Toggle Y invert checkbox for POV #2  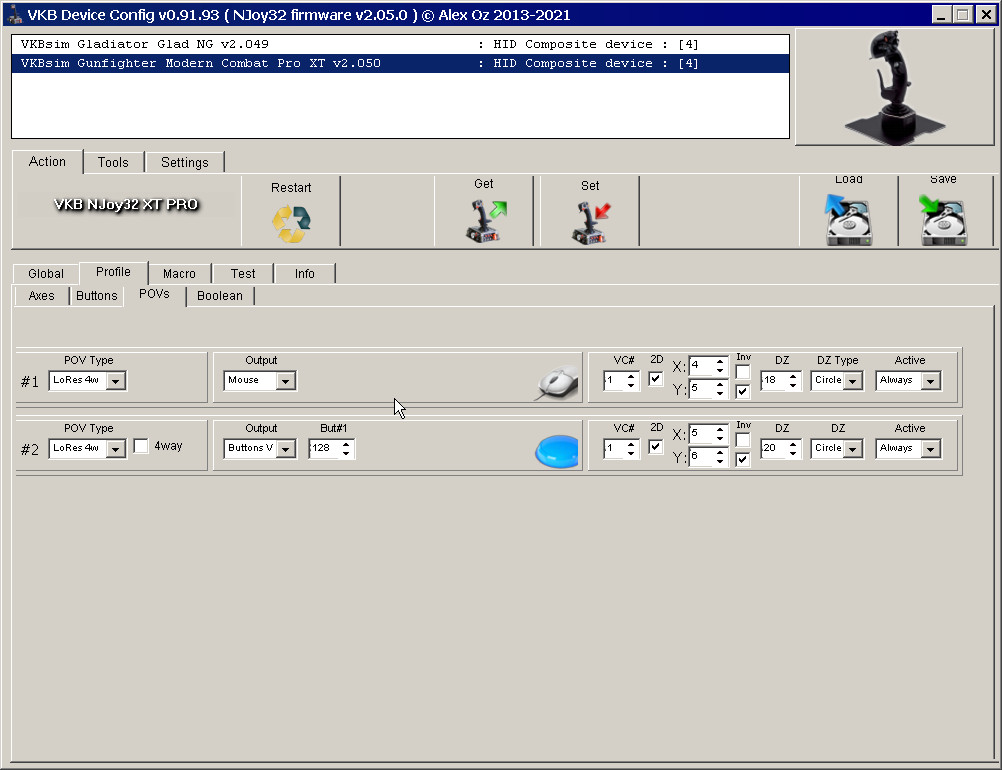(x=743, y=459)
